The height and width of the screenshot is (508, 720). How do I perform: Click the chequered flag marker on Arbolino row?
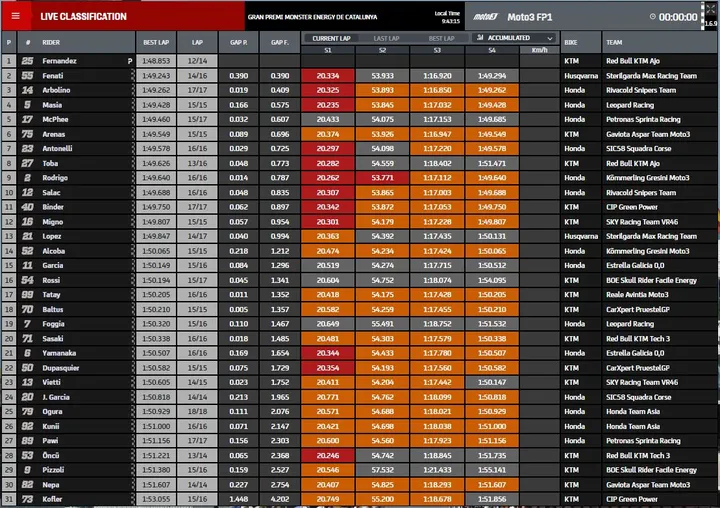tap(133, 90)
